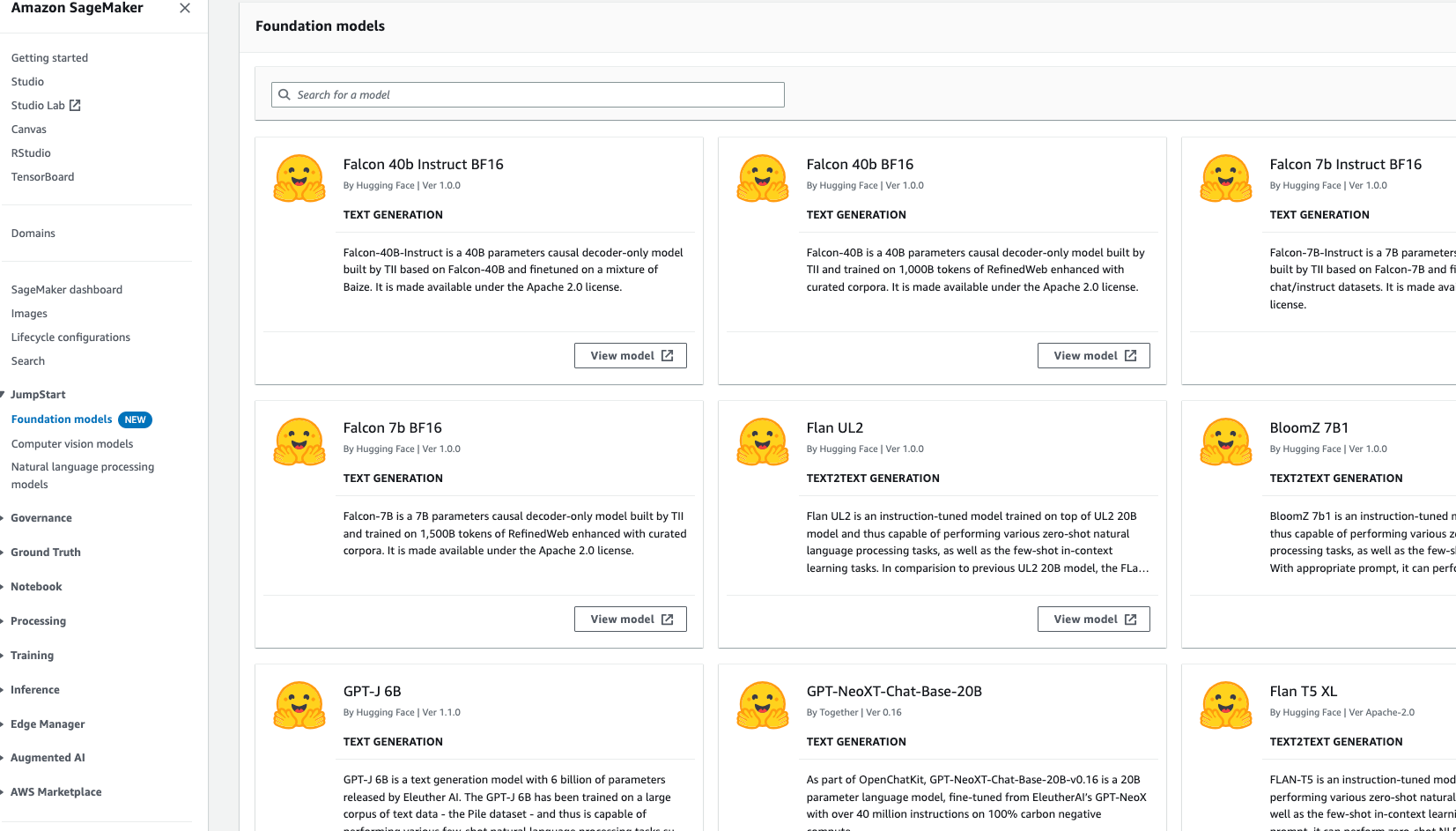
Task: Click the GPT-J 6B Hugging Face logo
Action: click(299, 705)
